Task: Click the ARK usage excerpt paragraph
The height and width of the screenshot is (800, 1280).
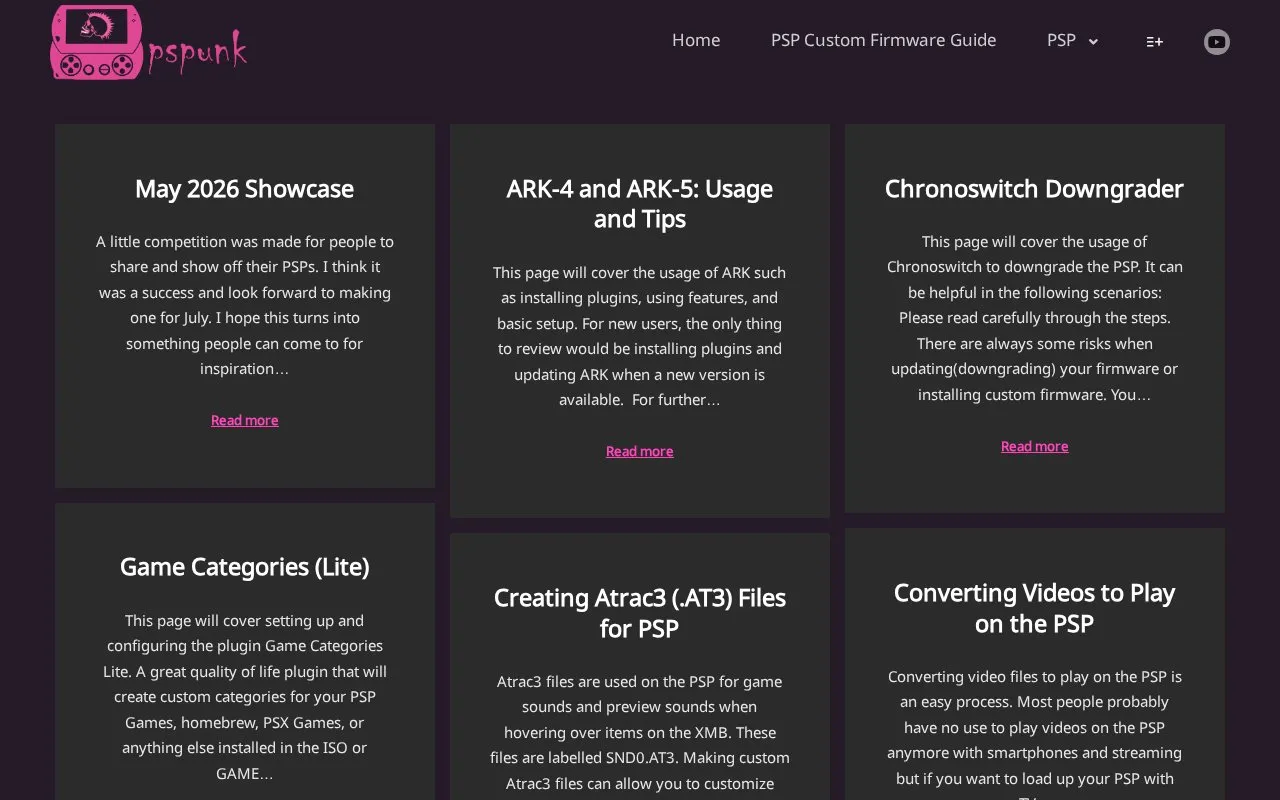Action: [640, 336]
